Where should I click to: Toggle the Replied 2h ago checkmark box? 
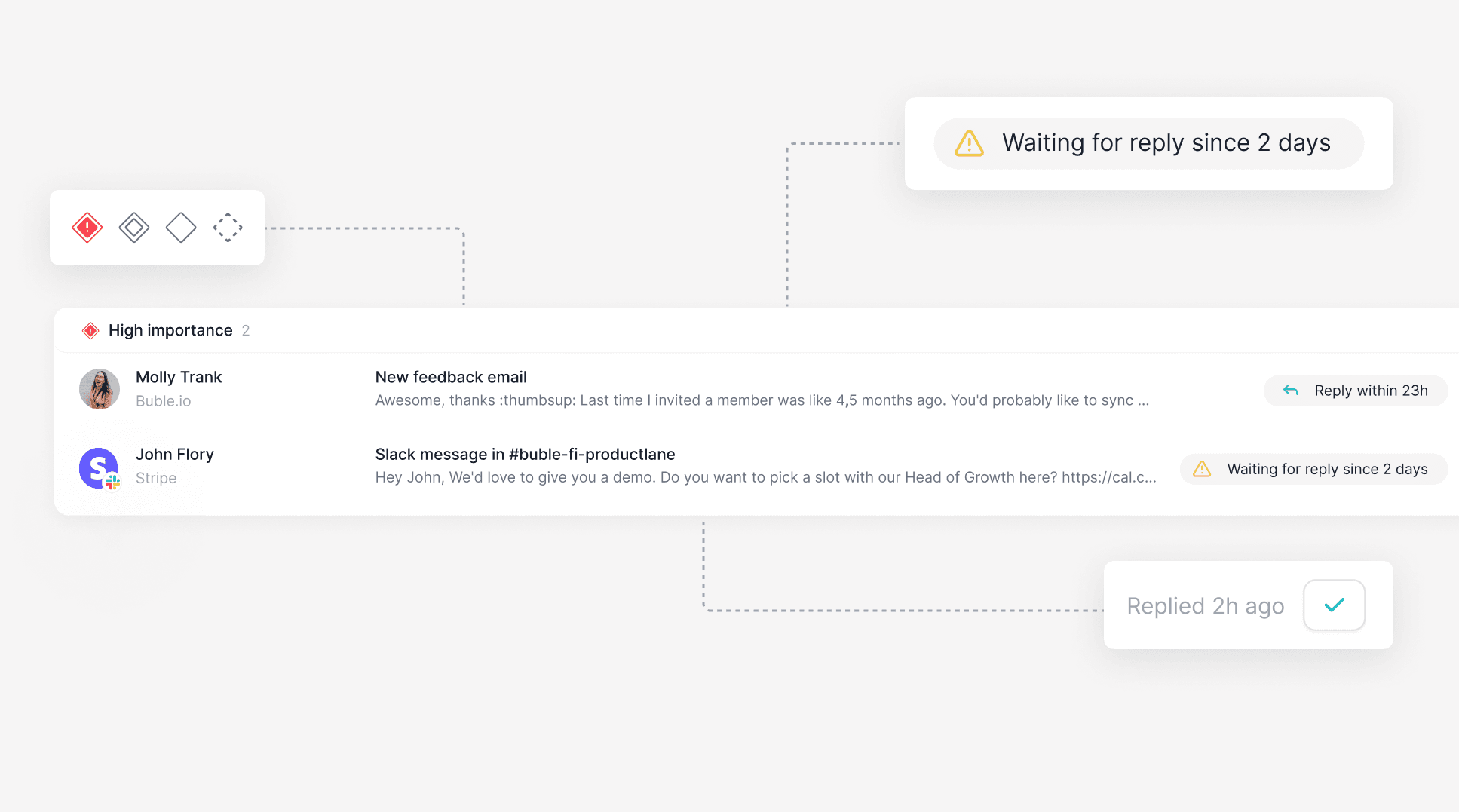pyautogui.click(x=1334, y=605)
